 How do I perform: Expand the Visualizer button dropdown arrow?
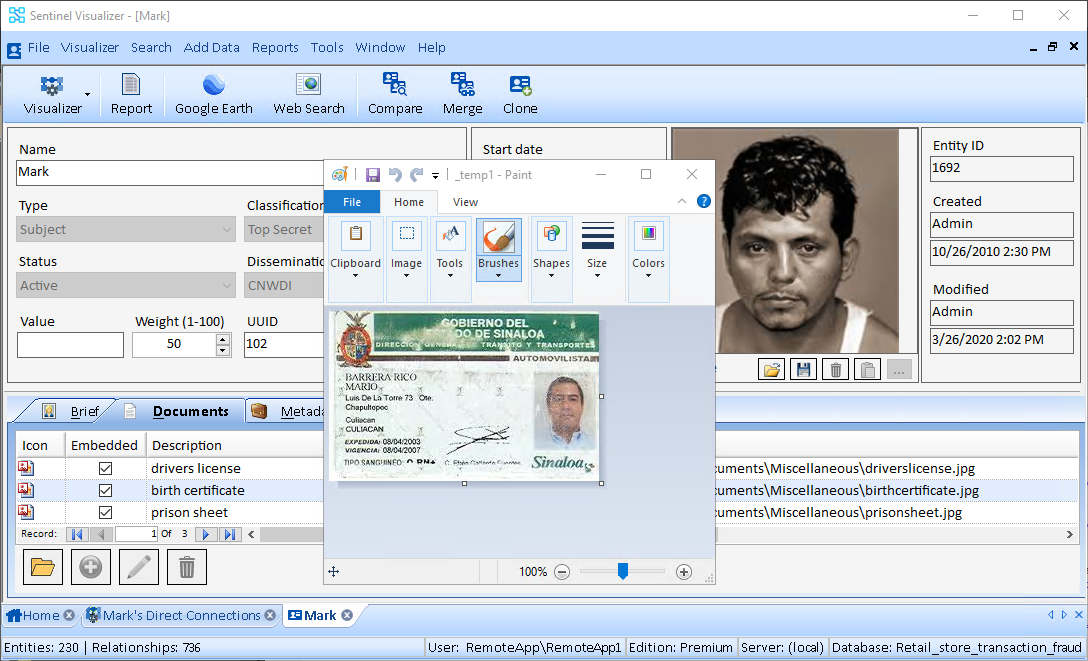coord(87,95)
